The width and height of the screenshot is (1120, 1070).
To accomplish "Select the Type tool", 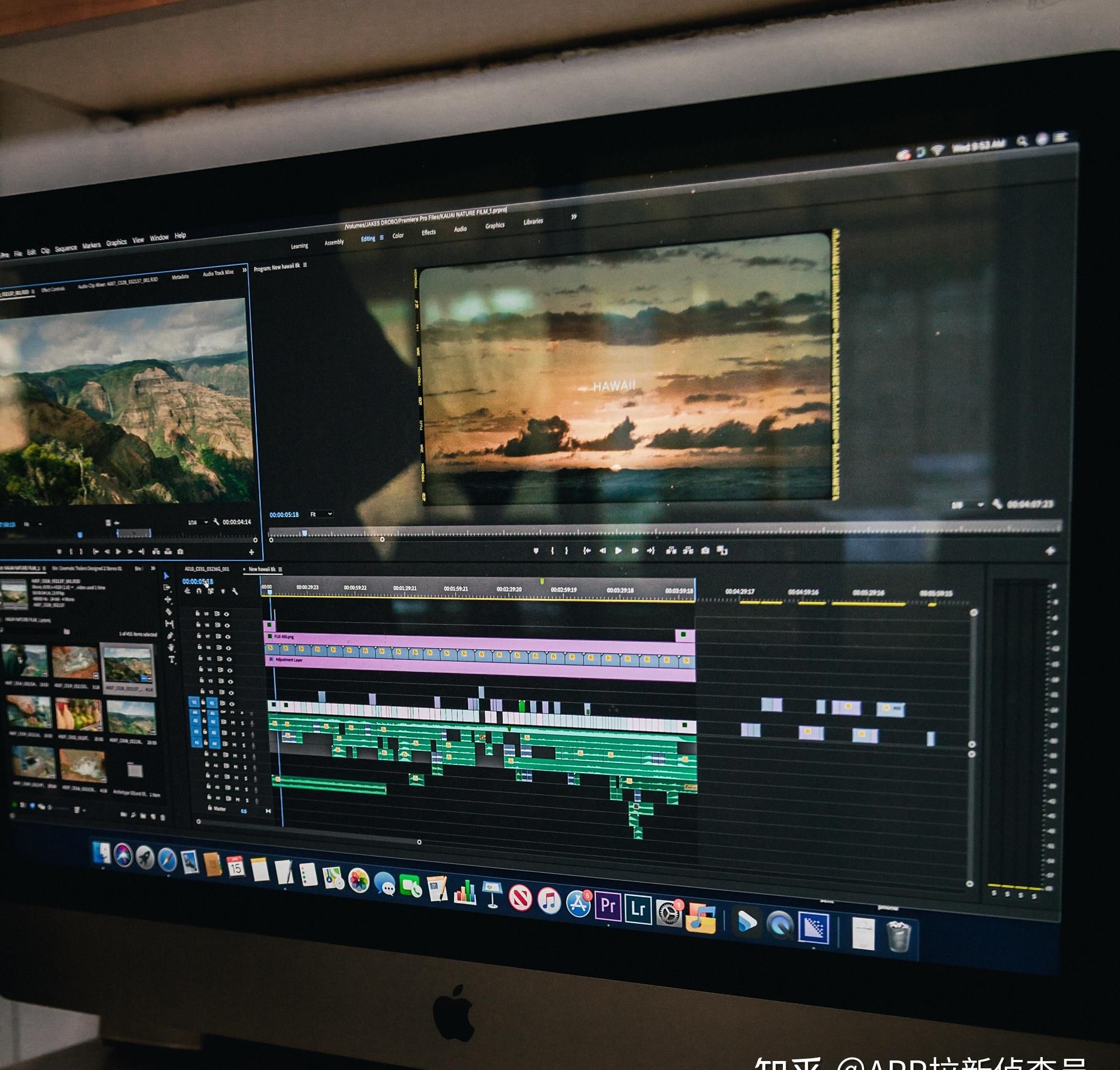I will click(x=172, y=659).
